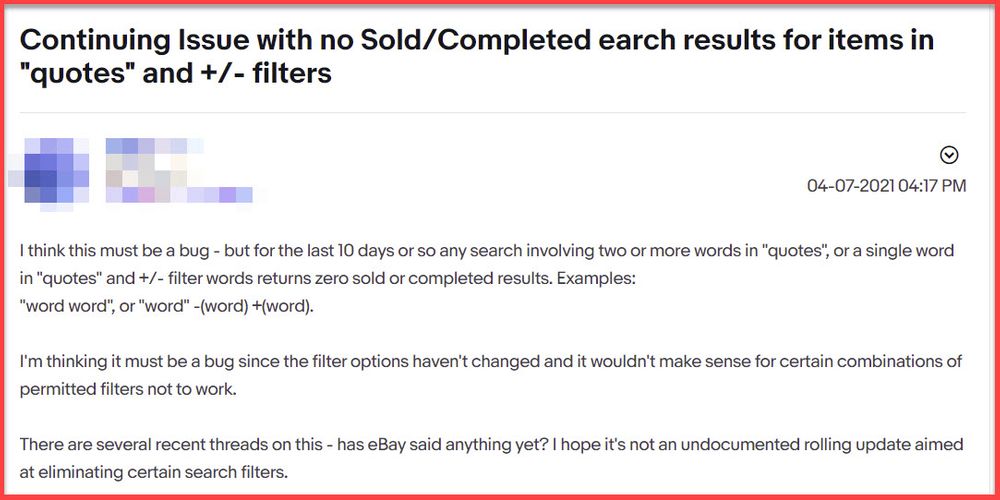
Task: Open the post options chevron dropdown
Action: coord(949,155)
